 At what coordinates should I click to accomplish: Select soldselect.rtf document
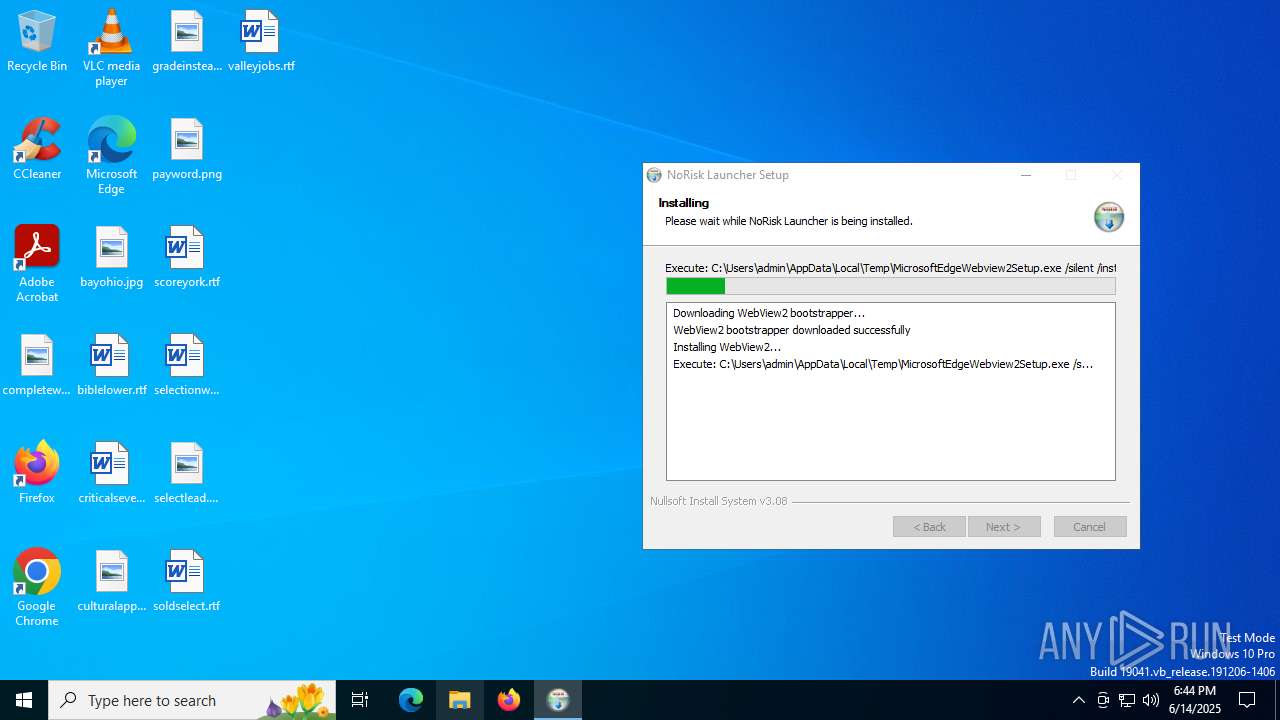pos(187,582)
